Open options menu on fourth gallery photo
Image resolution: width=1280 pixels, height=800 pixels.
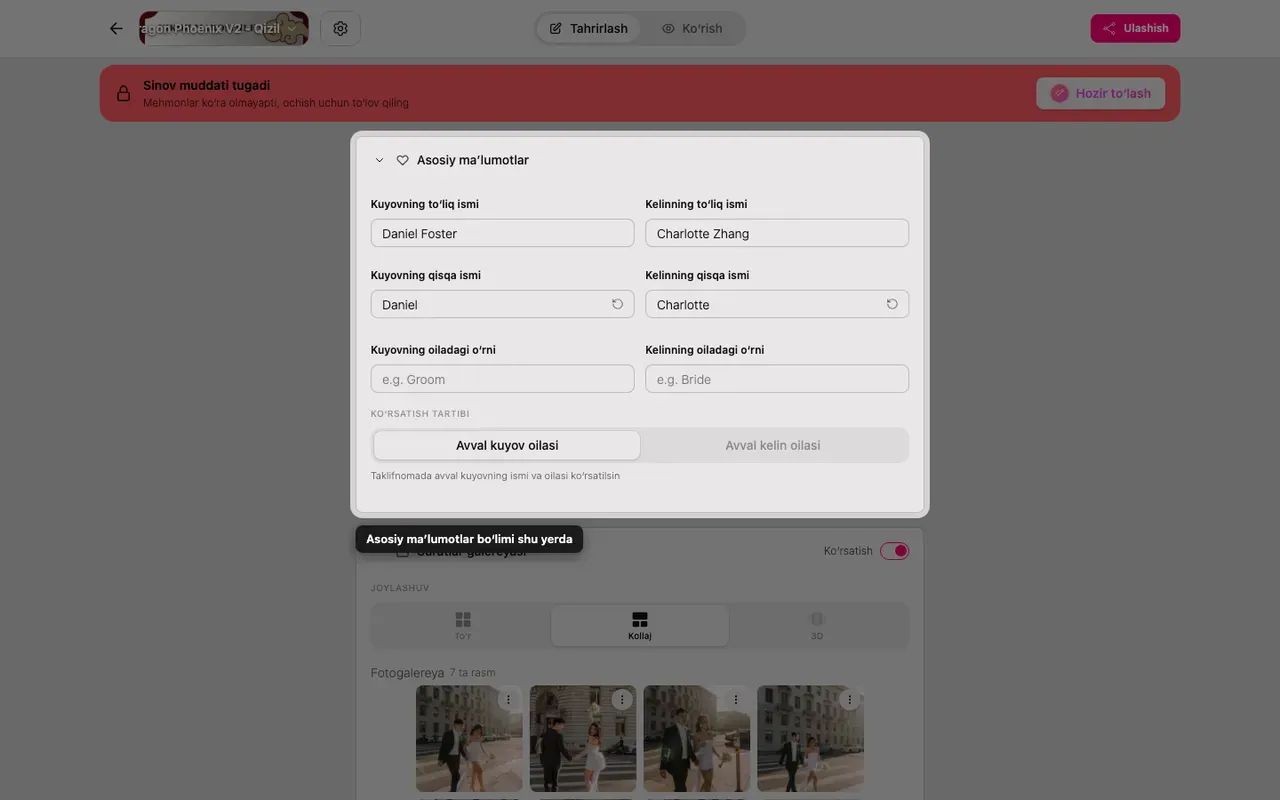pos(850,700)
